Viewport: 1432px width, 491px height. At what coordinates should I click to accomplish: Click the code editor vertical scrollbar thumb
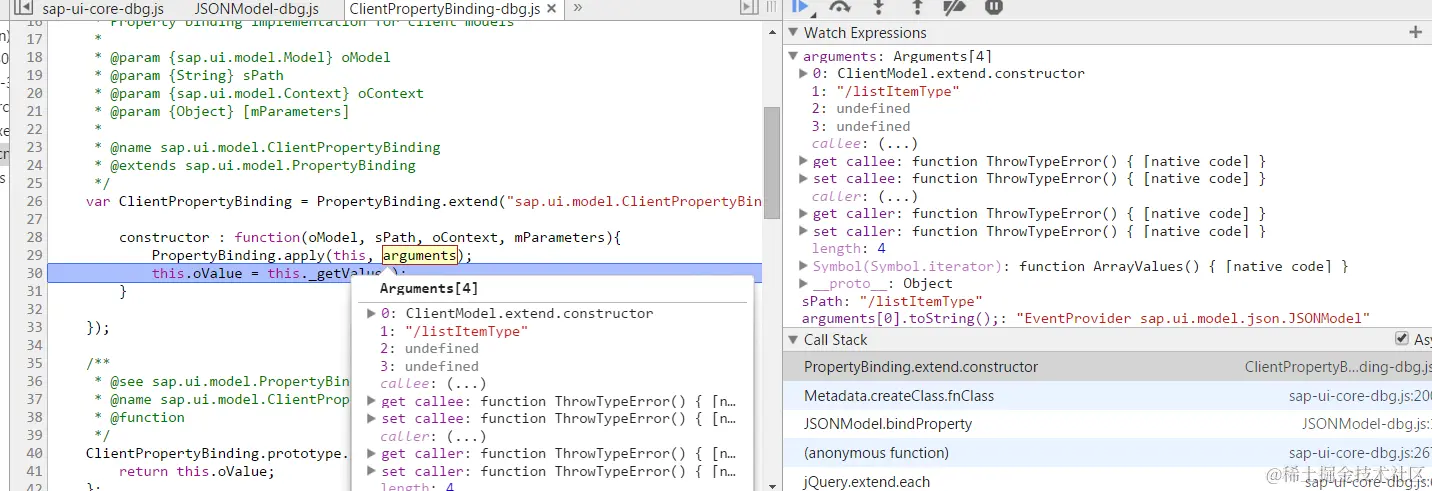tap(771, 162)
